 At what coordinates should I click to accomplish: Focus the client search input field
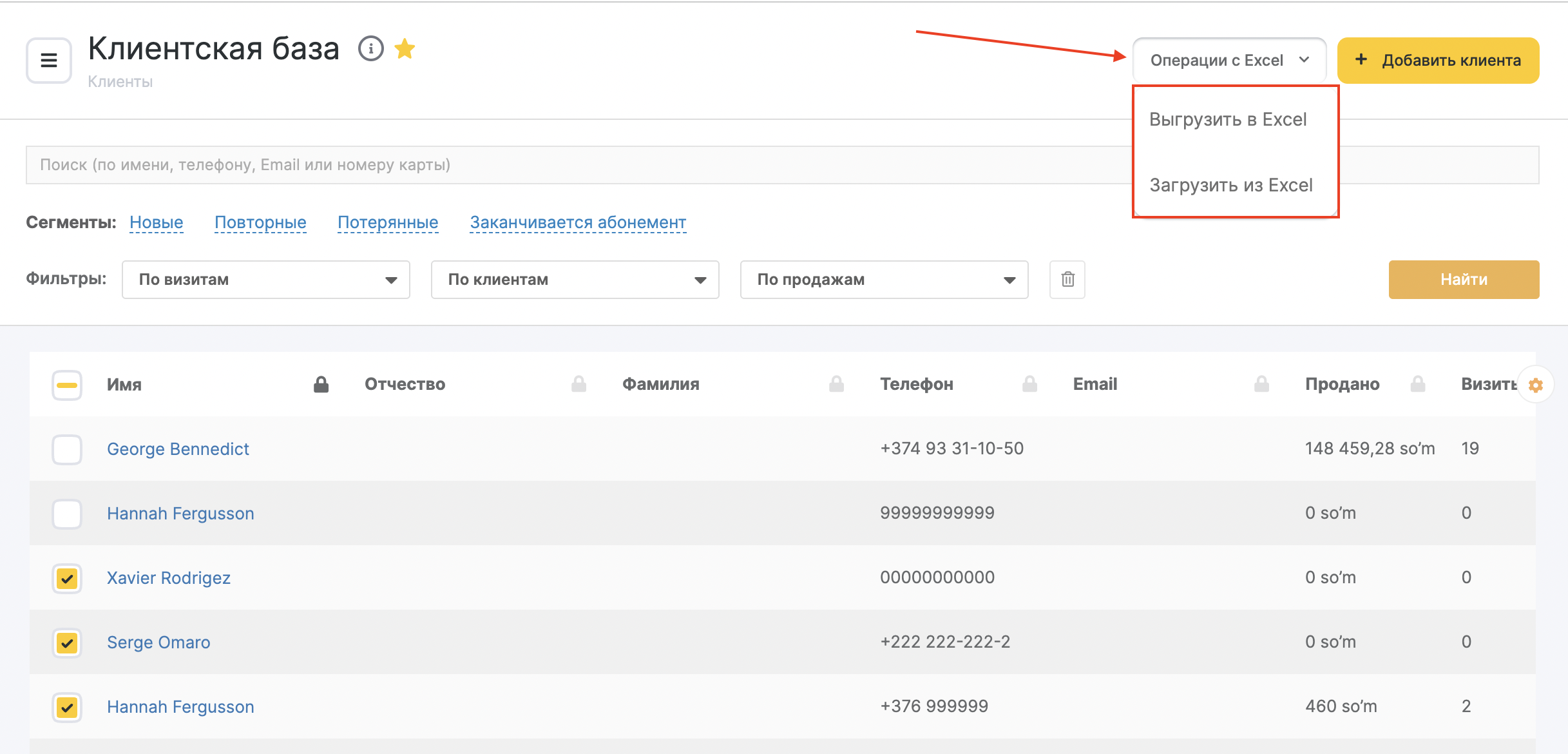(x=580, y=165)
